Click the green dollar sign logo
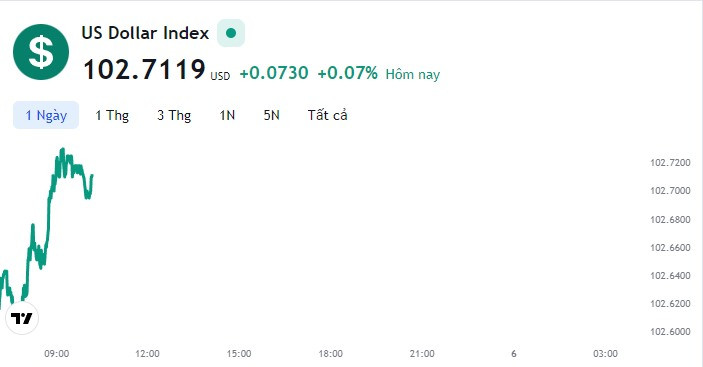This screenshot has width=703, height=367. (41, 52)
